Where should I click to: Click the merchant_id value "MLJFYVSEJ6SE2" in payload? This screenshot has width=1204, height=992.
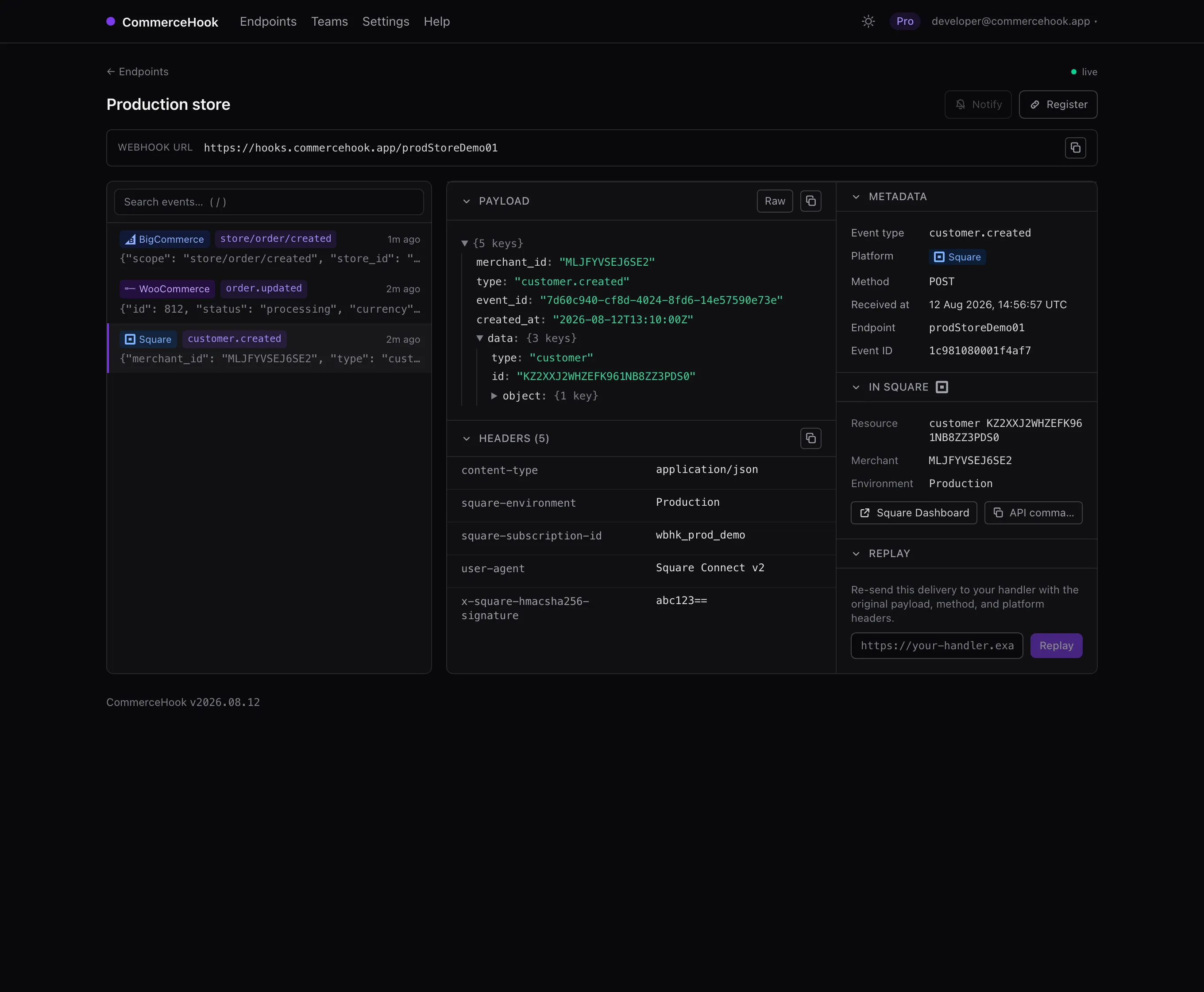[606, 262]
